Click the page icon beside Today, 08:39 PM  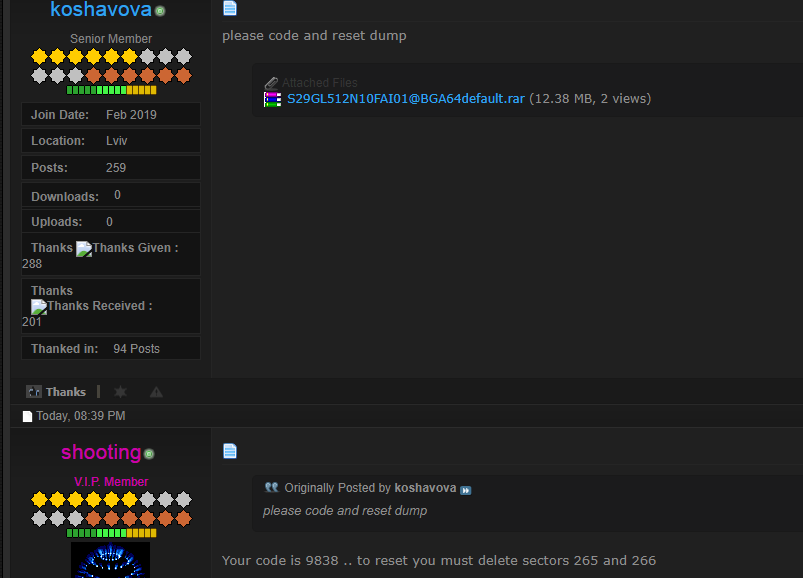[x=28, y=416]
